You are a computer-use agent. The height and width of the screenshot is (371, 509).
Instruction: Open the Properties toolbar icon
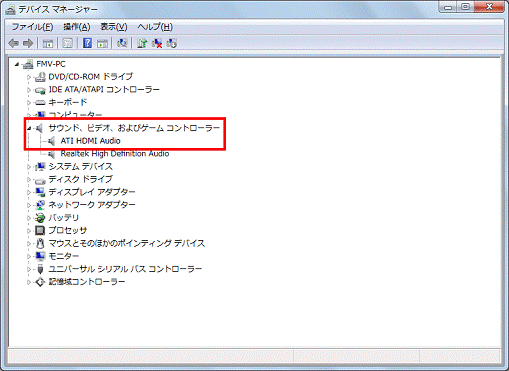click(x=68, y=43)
